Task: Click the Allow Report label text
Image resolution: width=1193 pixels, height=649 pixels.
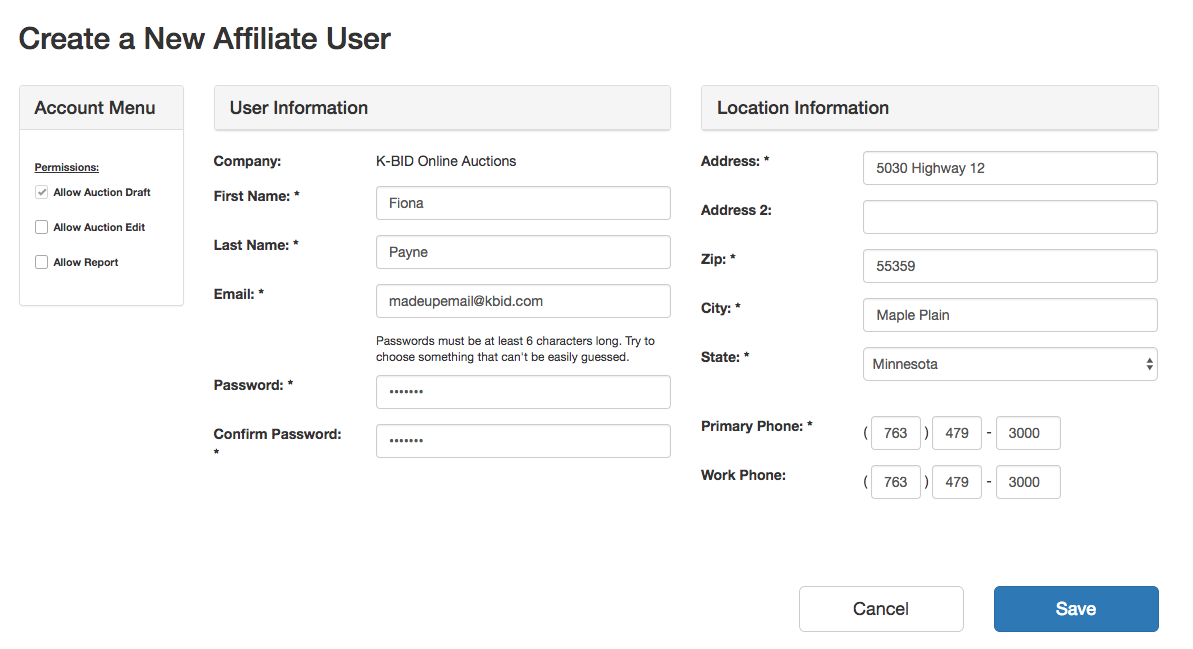Action: pos(86,262)
